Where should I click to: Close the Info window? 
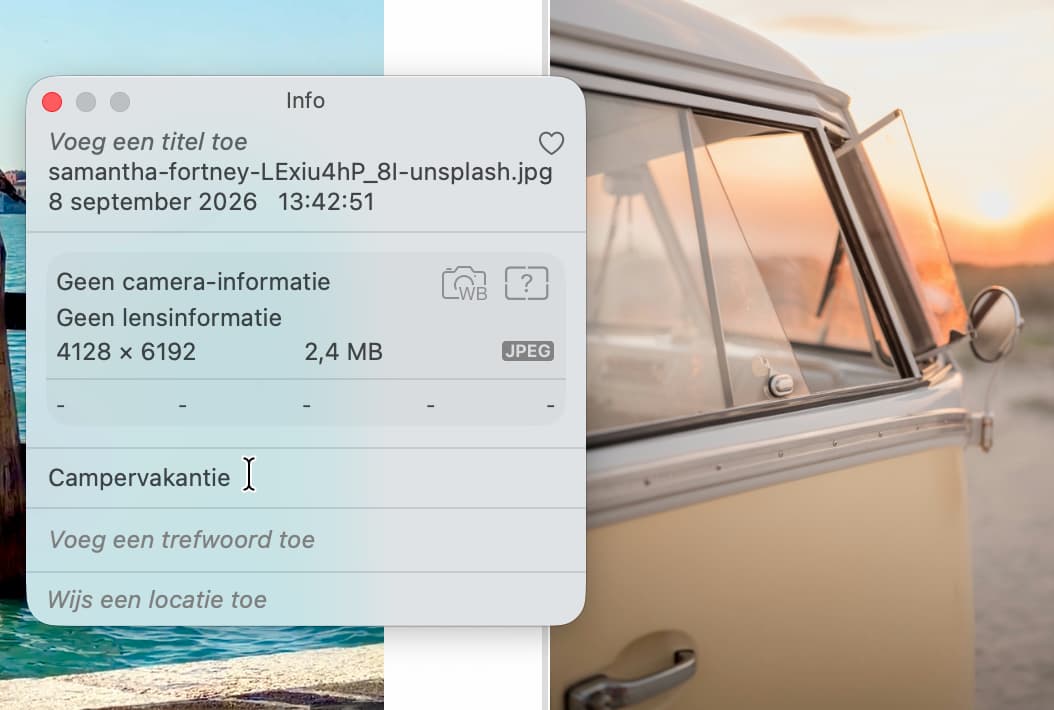(52, 102)
